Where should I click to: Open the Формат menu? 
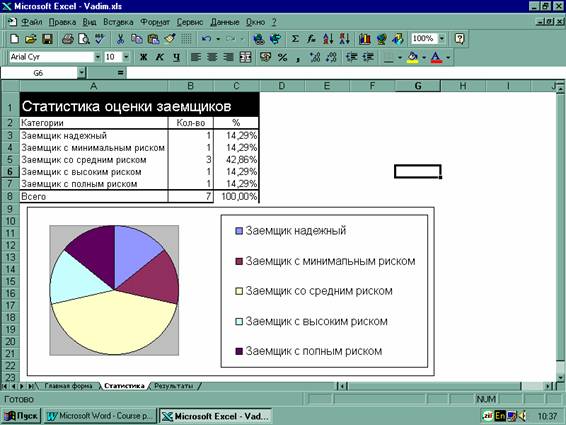coord(155,22)
